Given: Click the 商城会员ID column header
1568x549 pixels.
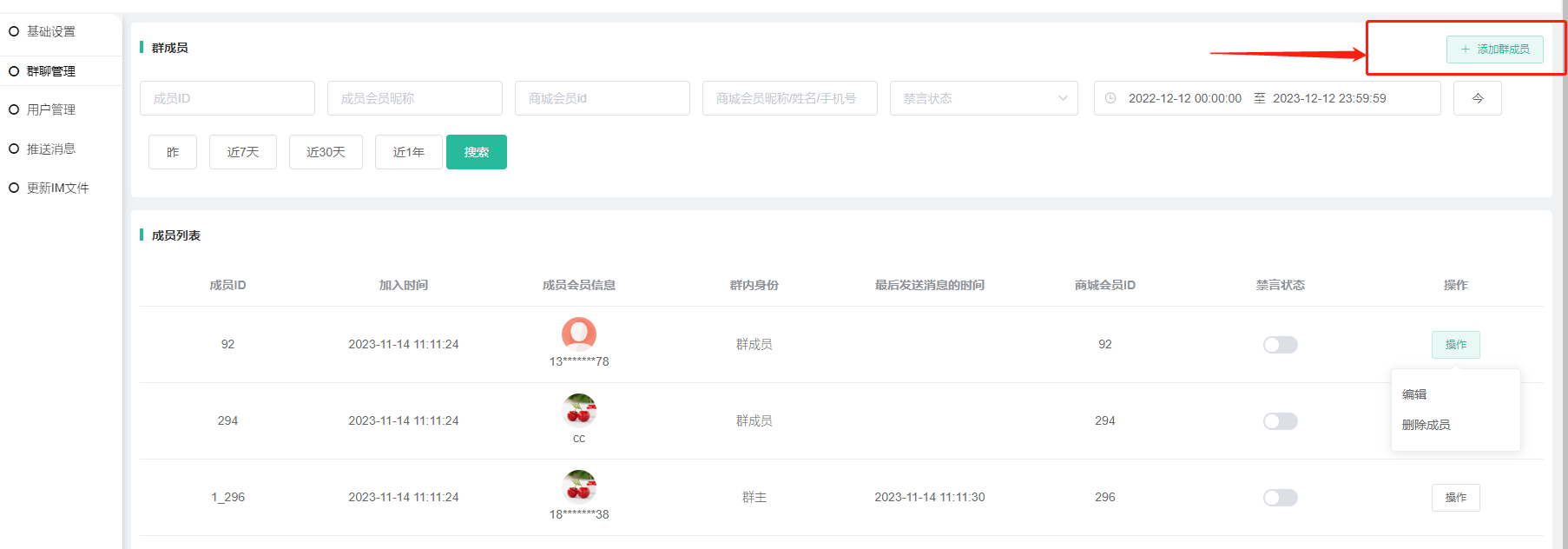Looking at the screenshot, I should (x=1105, y=285).
